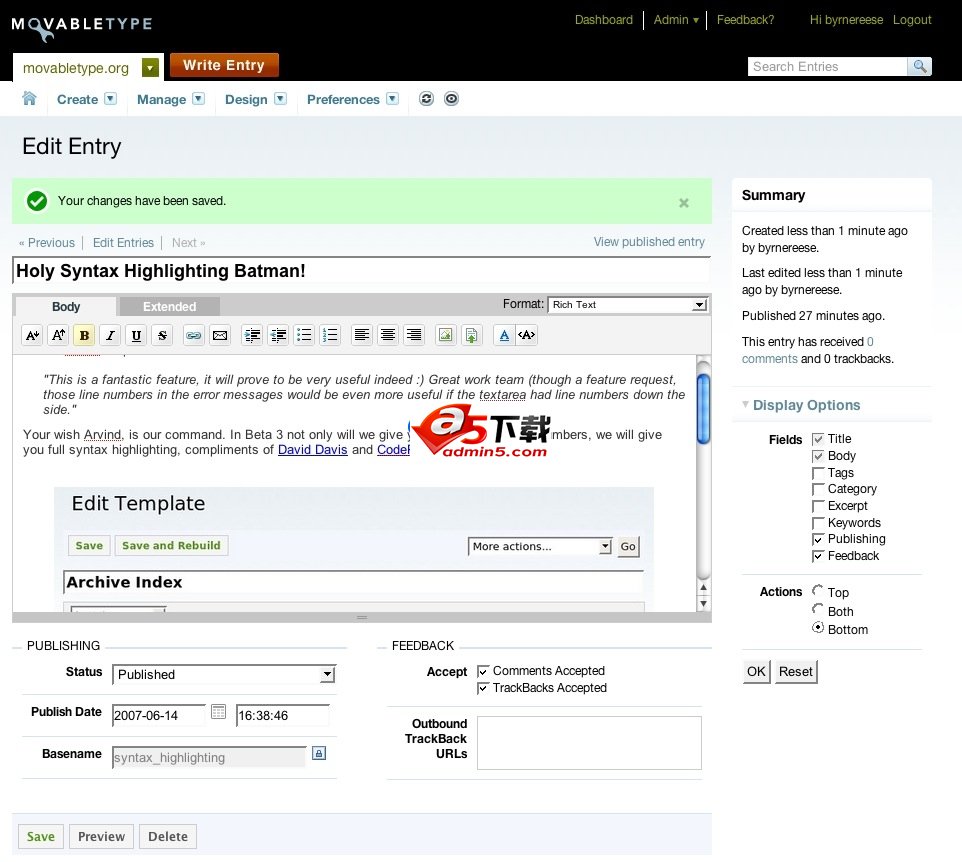Go to the blog home icon
This screenshot has width=962, height=862.
29,98
